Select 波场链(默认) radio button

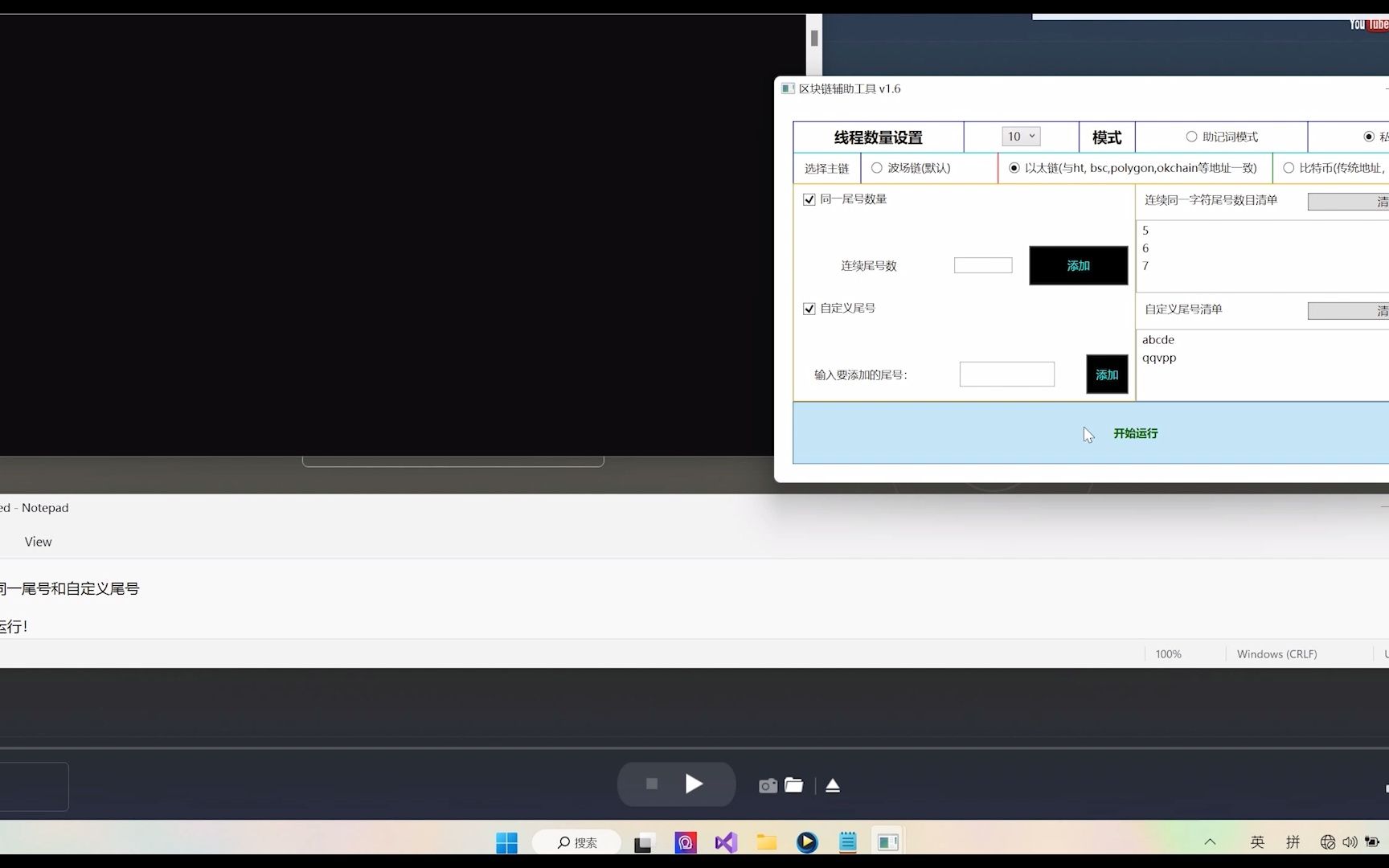(x=877, y=168)
